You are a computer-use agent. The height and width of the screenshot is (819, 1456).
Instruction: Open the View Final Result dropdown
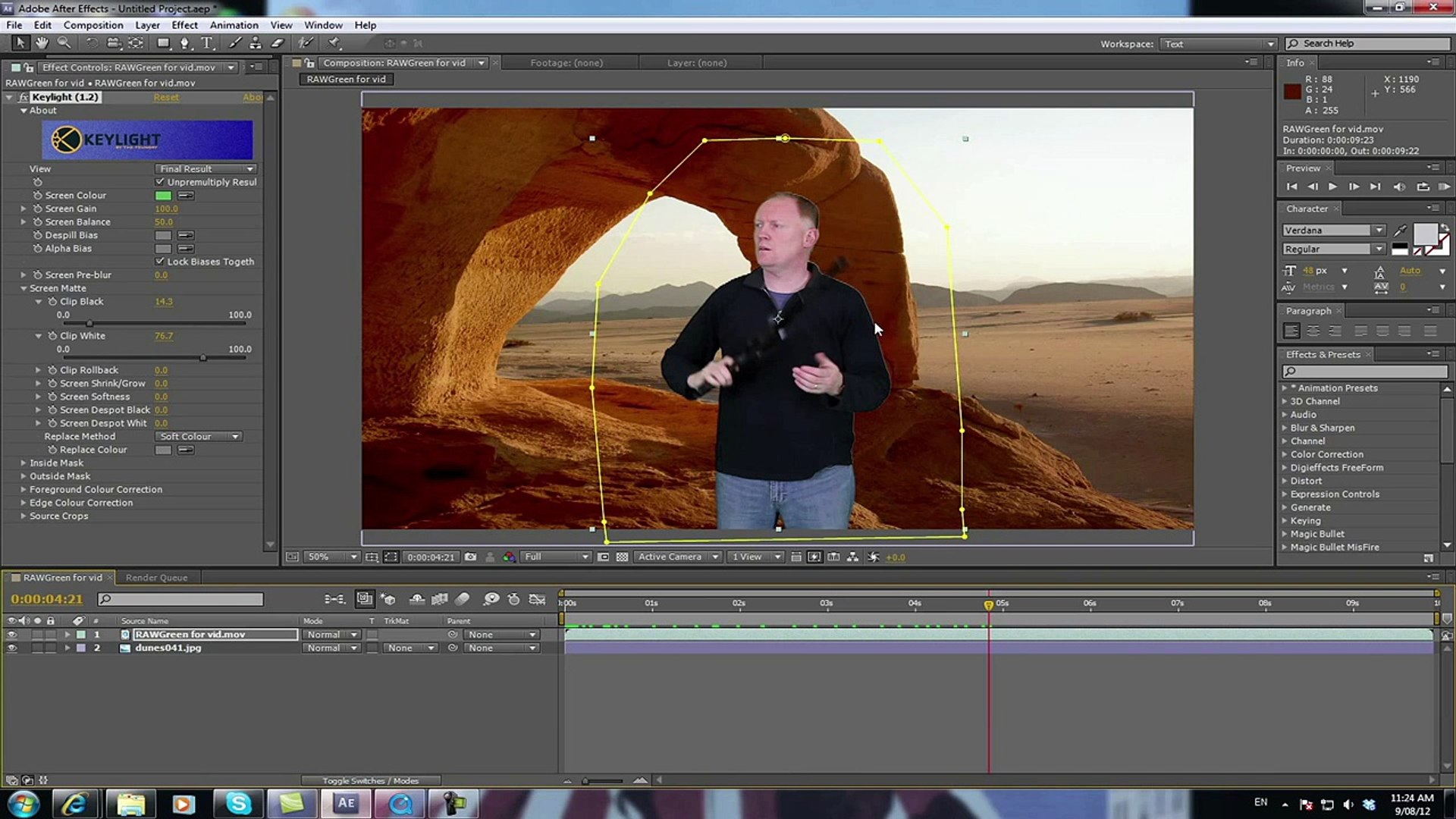click(x=206, y=169)
